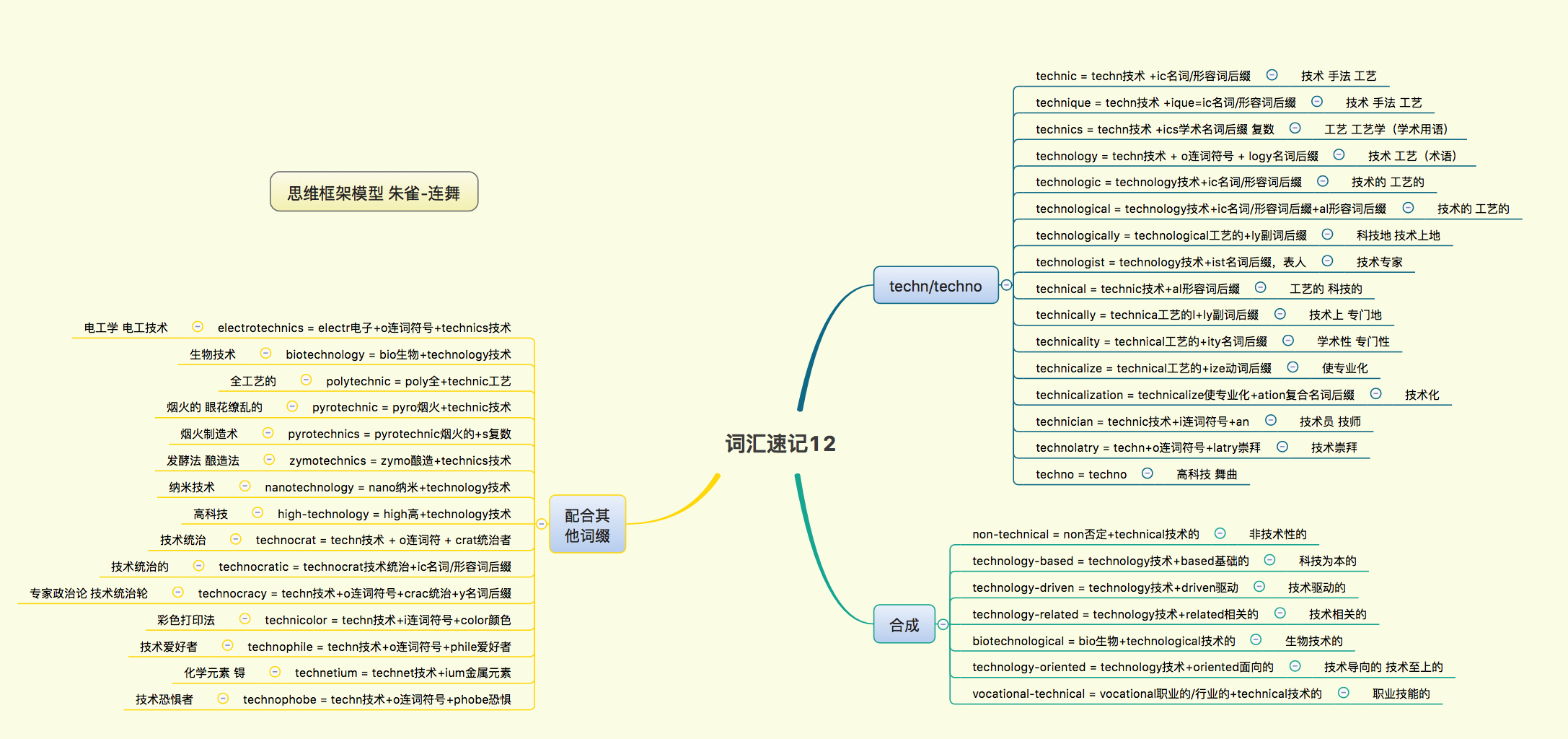Select the vocational-technical node text

click(x=1147, y=694)
